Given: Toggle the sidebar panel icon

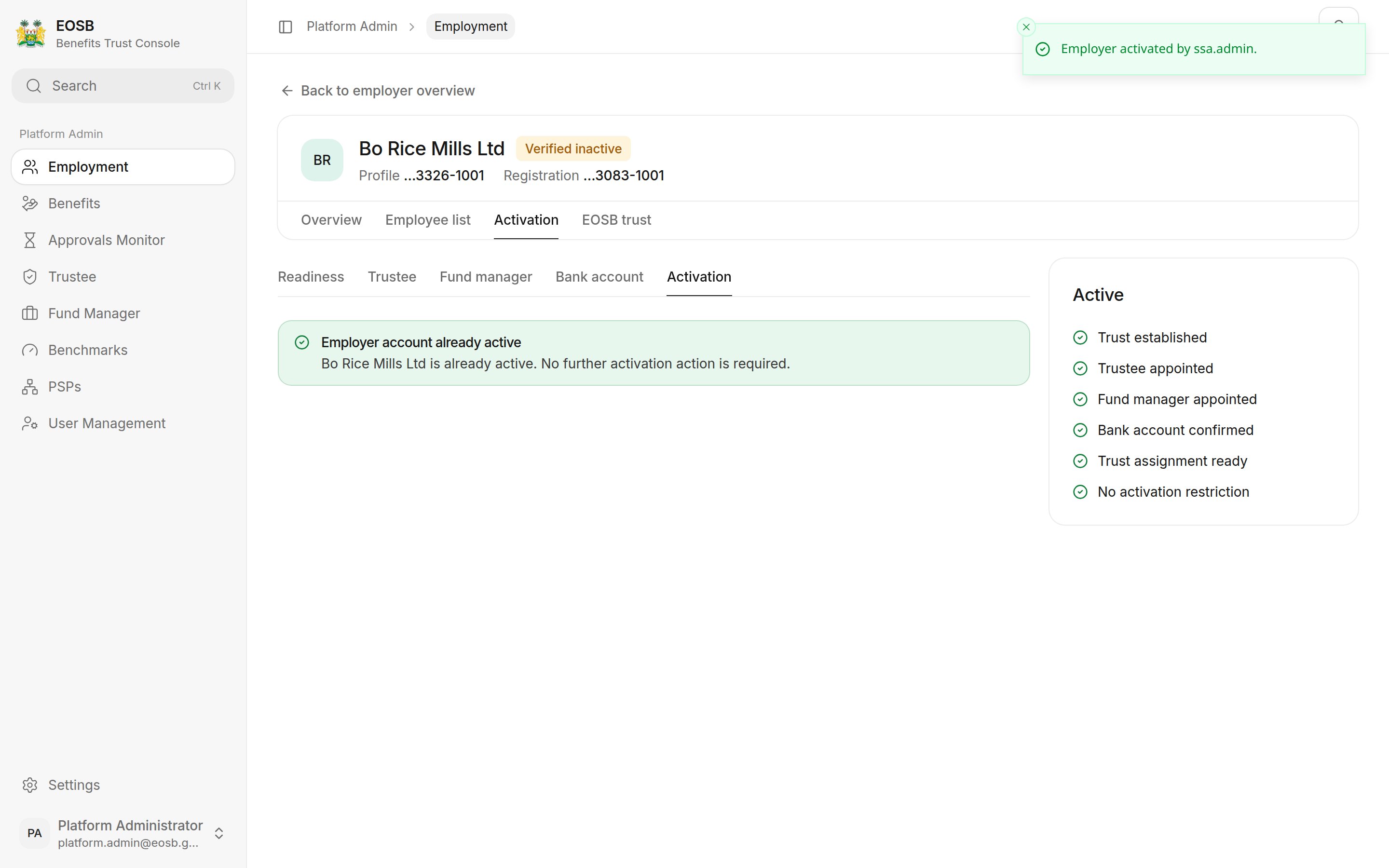Looking at the screenshot, I should 285,27.
